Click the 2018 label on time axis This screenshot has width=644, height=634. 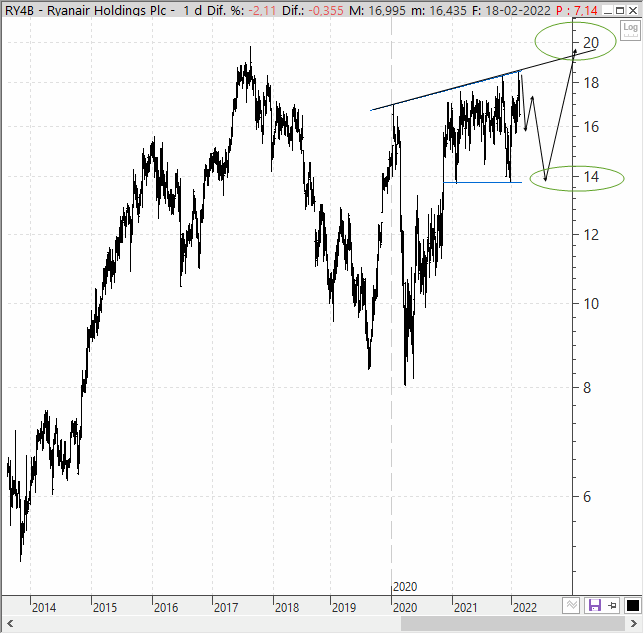point(287,607)
